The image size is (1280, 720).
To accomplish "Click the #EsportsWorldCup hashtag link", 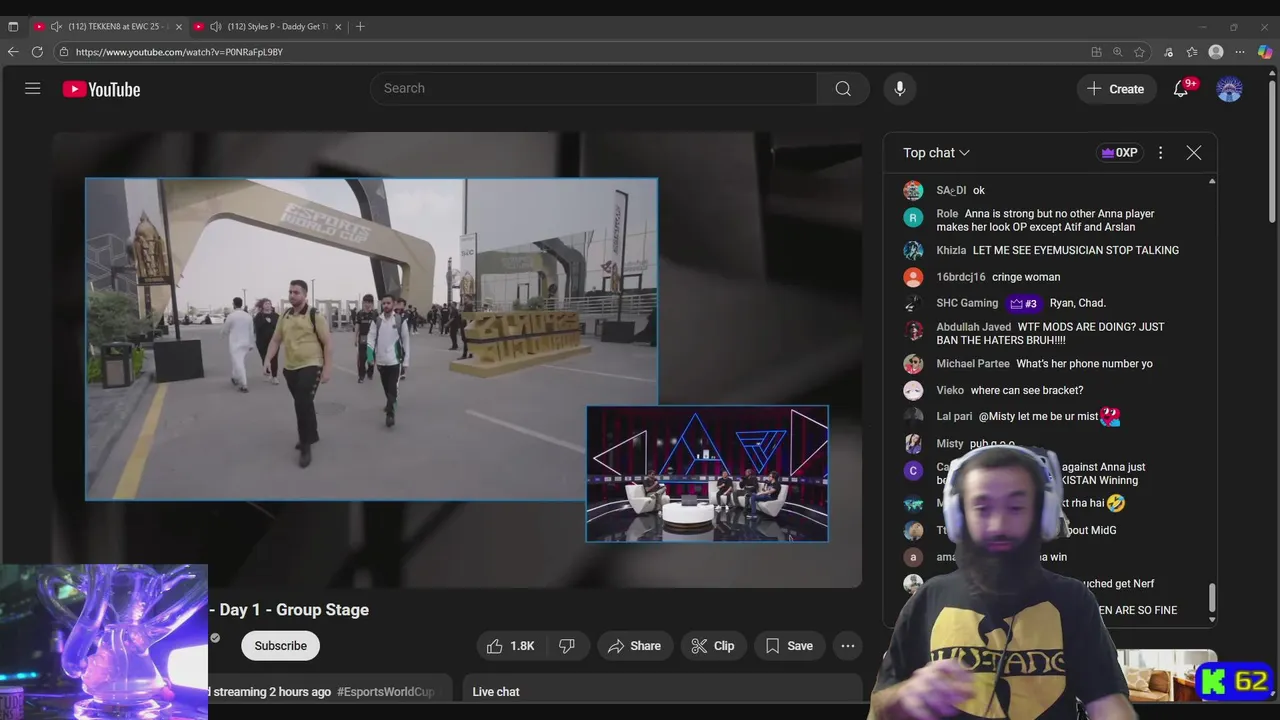I will [386, 692].
